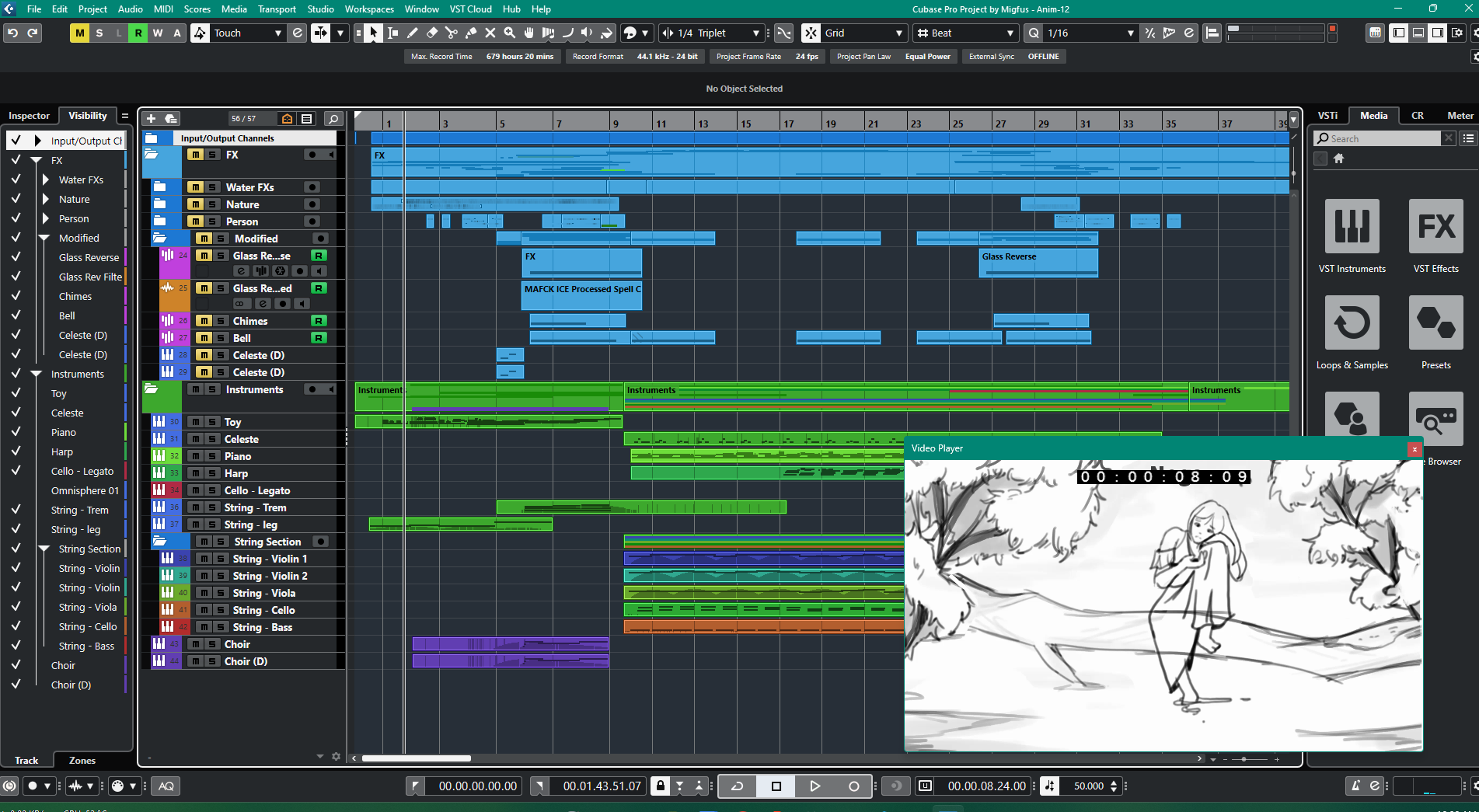The width and height of the screenshot is (1479, 812).
Task: Toggle metronome click icon
Action: [x=1355, y=786]
